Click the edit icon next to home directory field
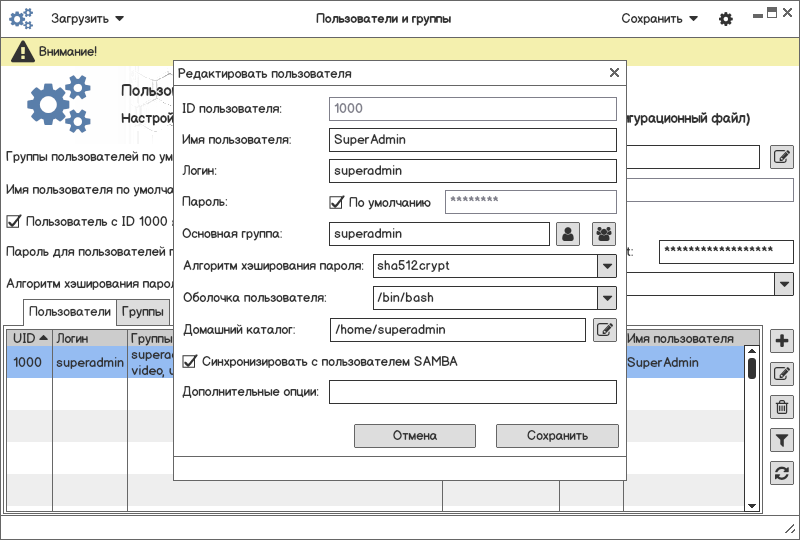 [605, 330]
